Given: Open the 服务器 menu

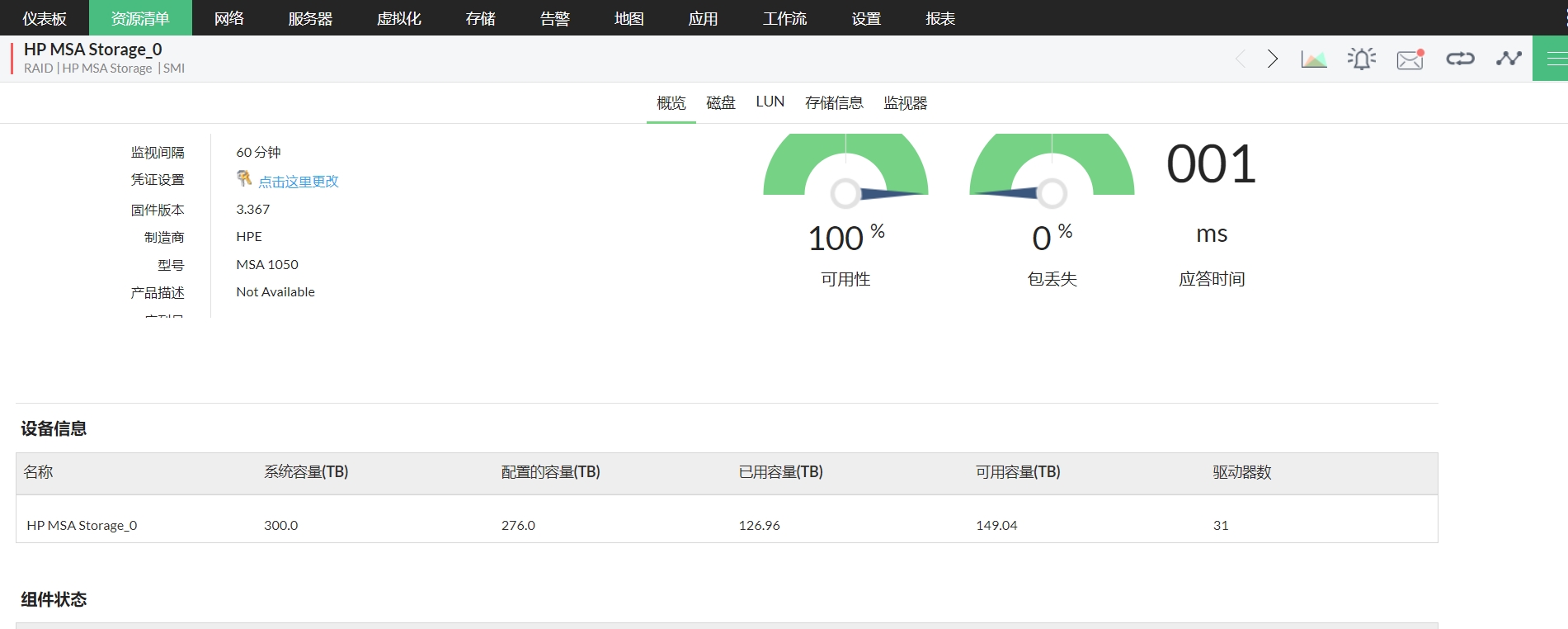Looking at the screenshot, I should click(310, 18).
